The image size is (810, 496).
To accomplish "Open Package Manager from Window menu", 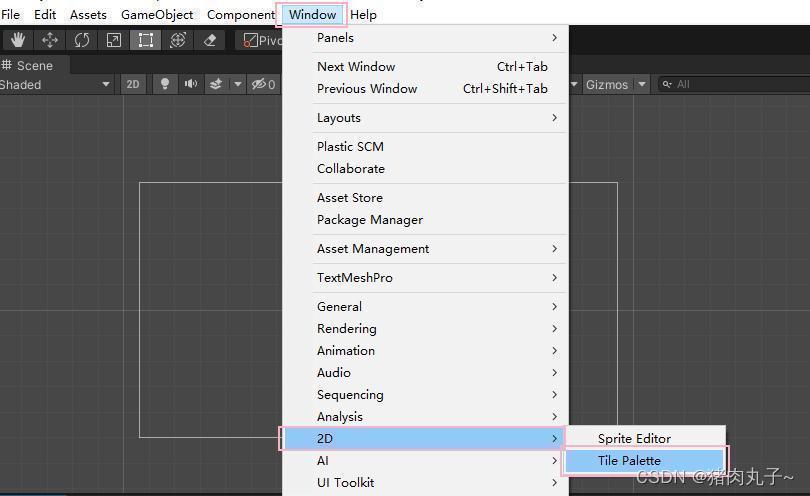I will pos(370,220).
